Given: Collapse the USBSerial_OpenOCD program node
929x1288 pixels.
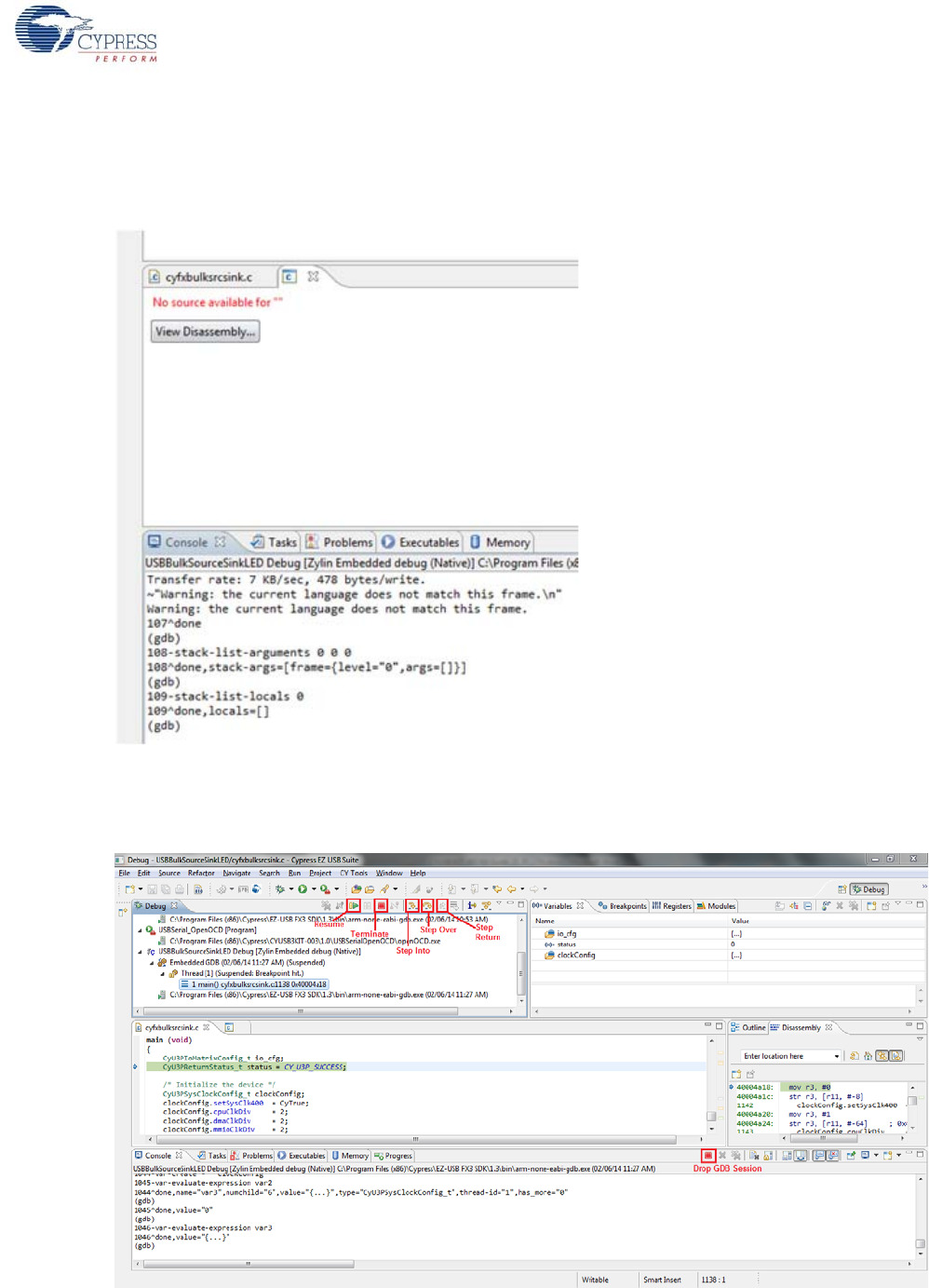Looking at the screenshot, I should [141, 929].
